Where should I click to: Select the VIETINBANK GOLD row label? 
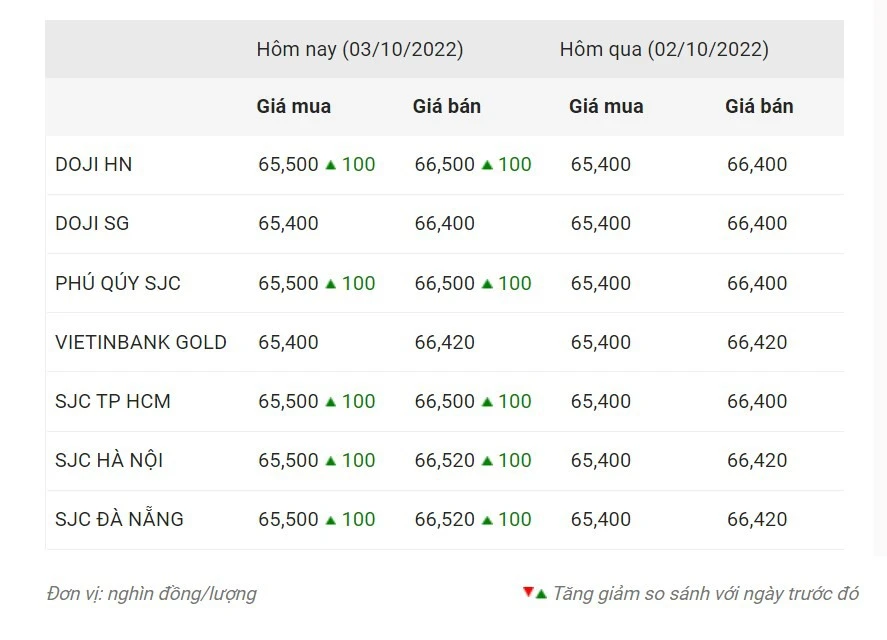[141, 342]
